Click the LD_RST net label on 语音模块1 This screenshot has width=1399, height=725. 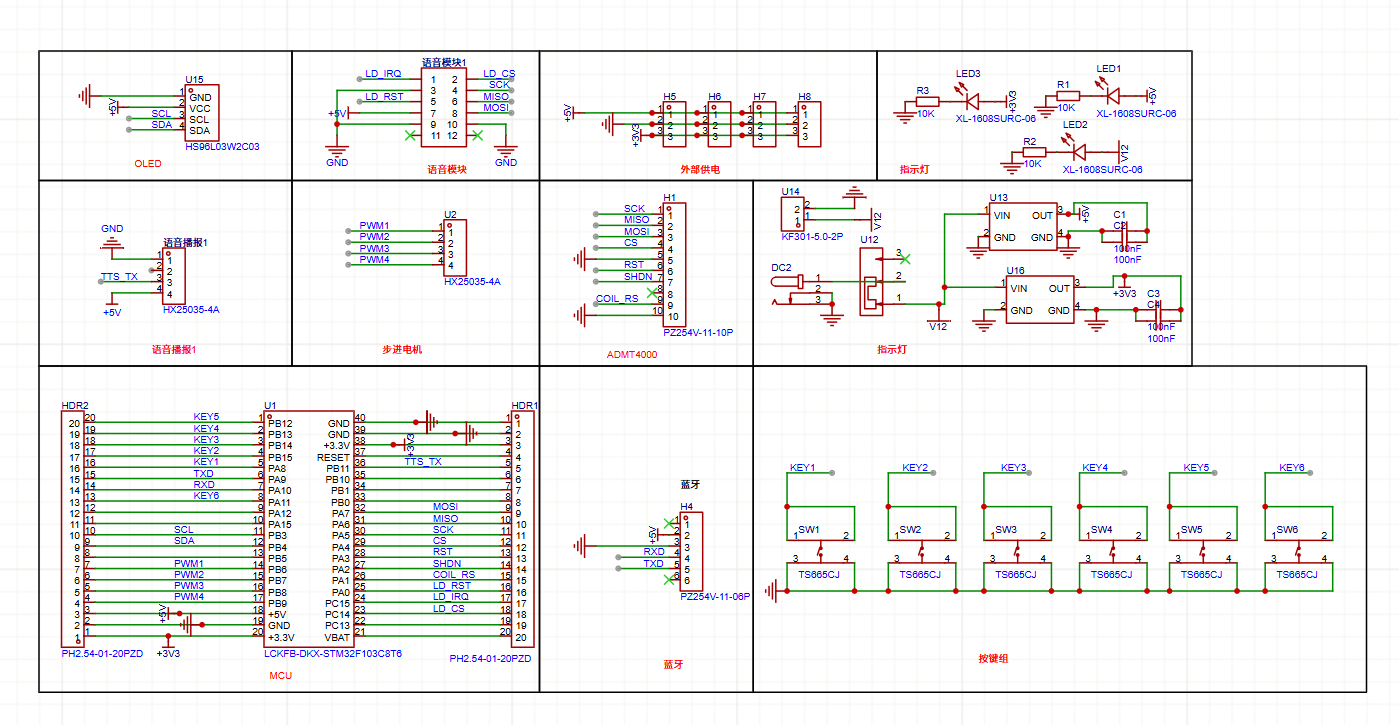pyautogui.click(x=384, y=96)
